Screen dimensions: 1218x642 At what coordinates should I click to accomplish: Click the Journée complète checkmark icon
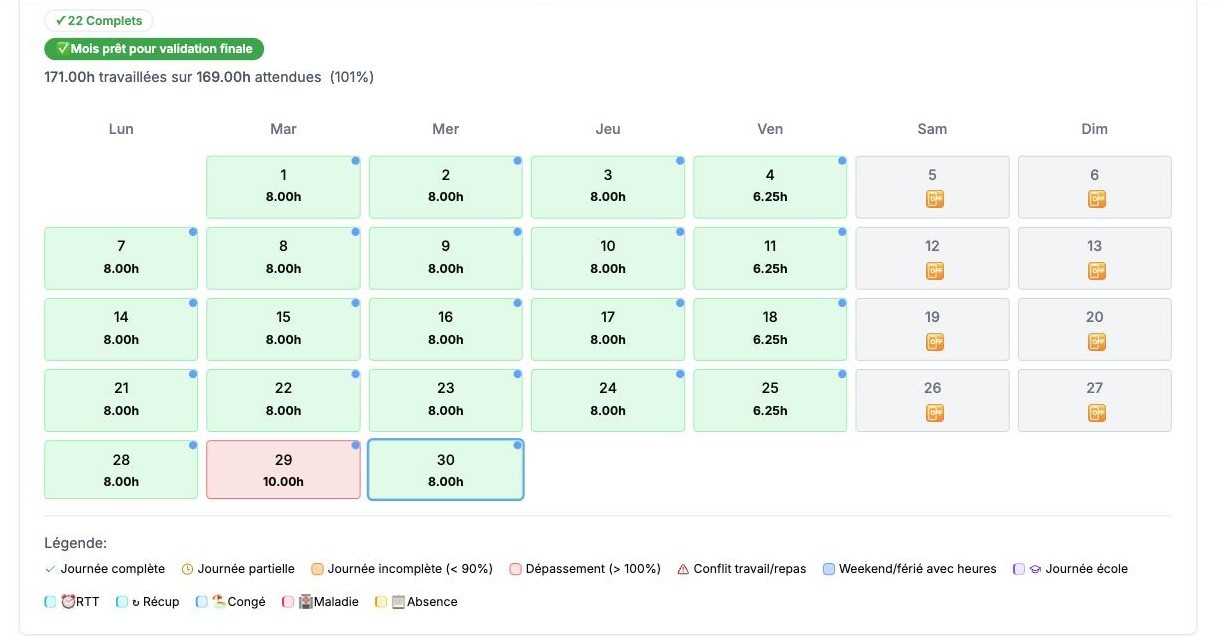pyautogui.click(x=50, y=569)
